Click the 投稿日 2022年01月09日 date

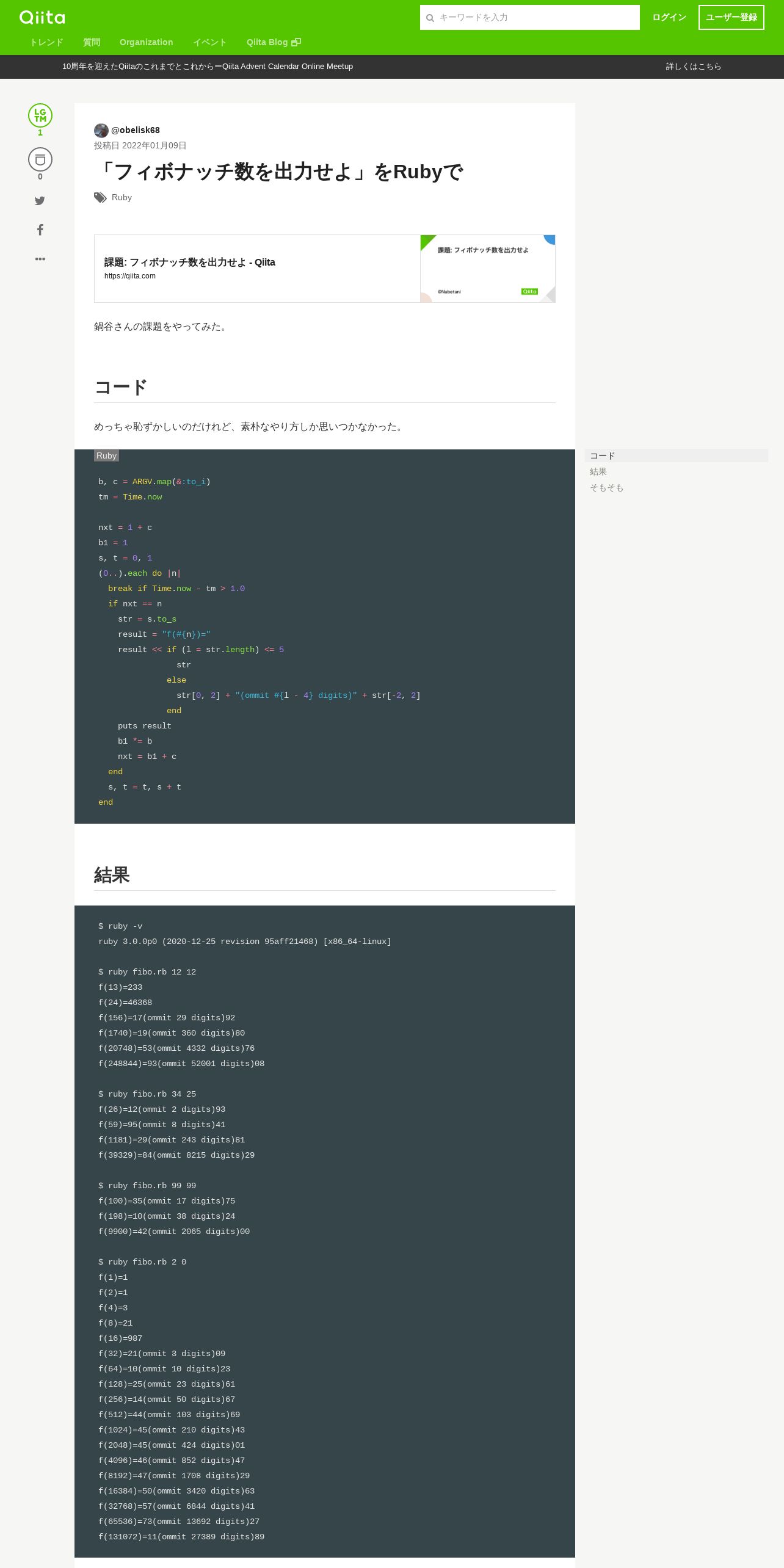pyautogui.click(x=140, y=145)
